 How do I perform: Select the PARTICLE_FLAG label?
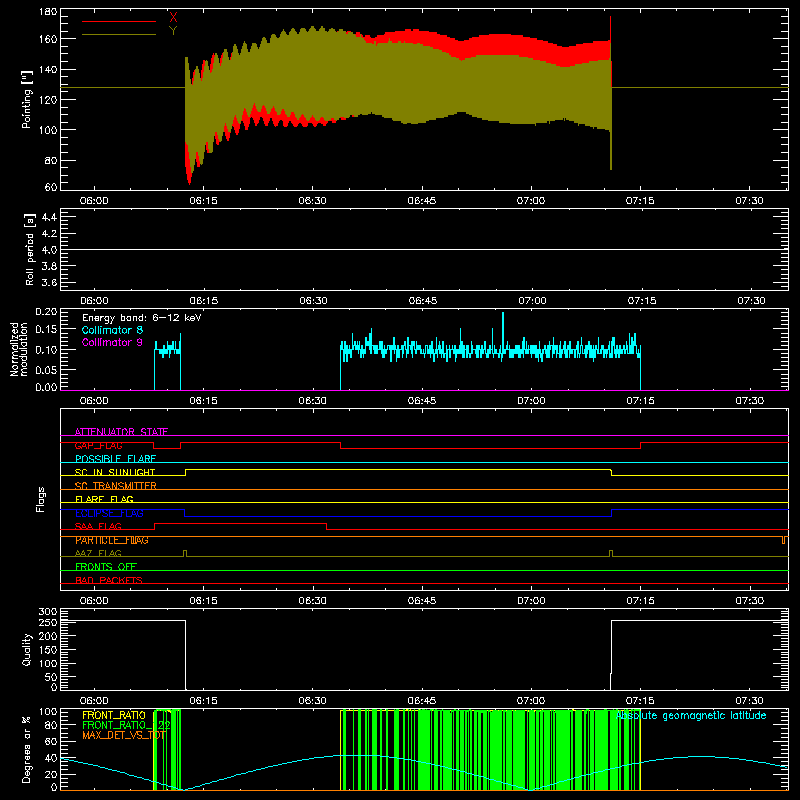point(112,540)
